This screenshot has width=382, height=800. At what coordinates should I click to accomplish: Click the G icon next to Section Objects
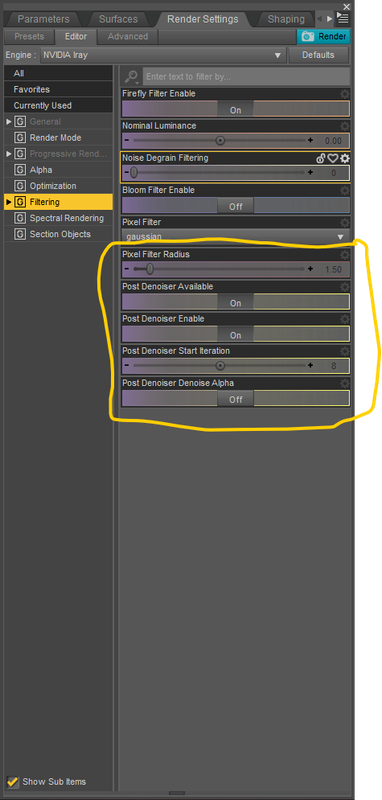(x=20, y=235)
